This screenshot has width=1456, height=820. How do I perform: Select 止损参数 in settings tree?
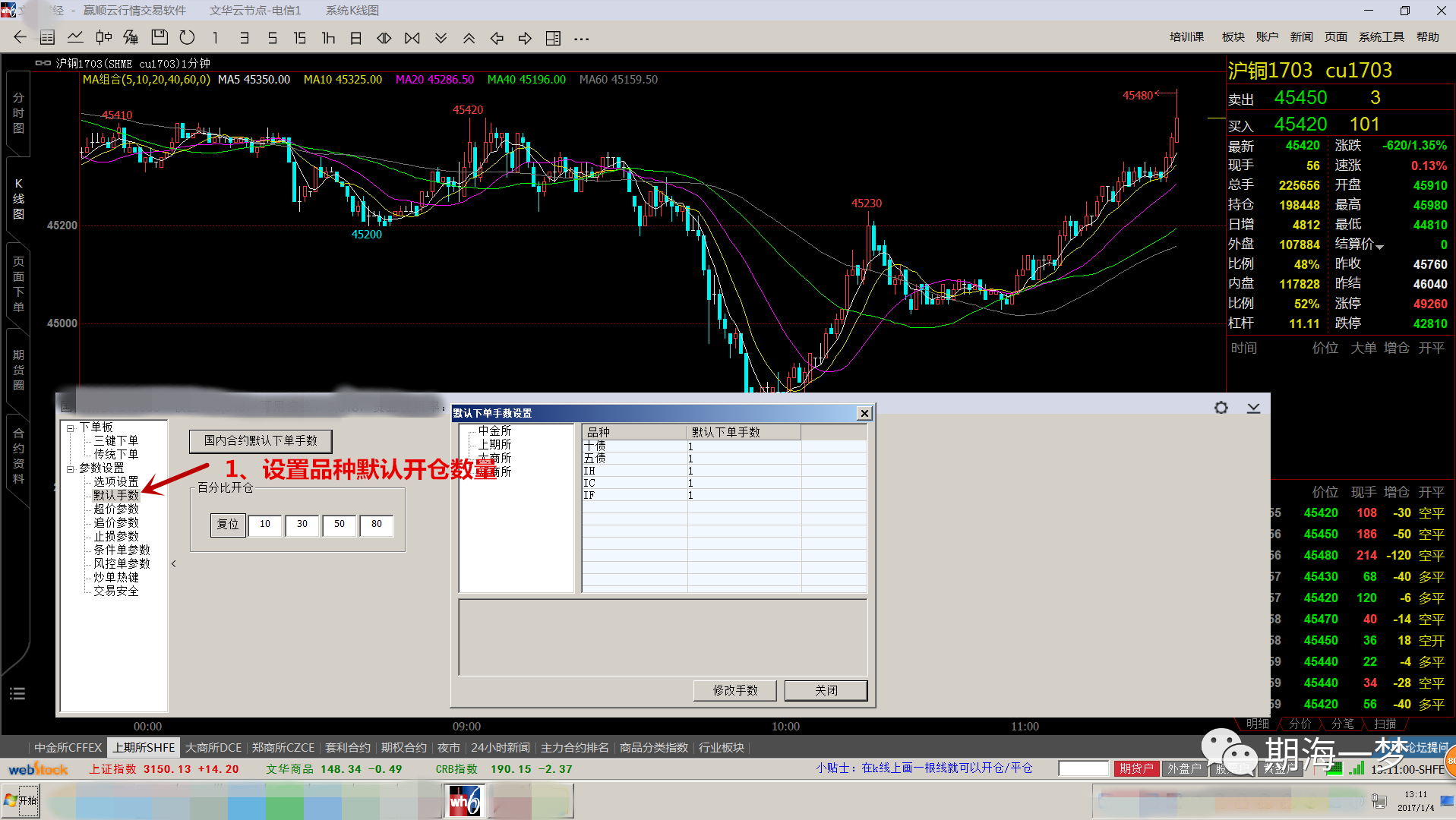[116, 536]
